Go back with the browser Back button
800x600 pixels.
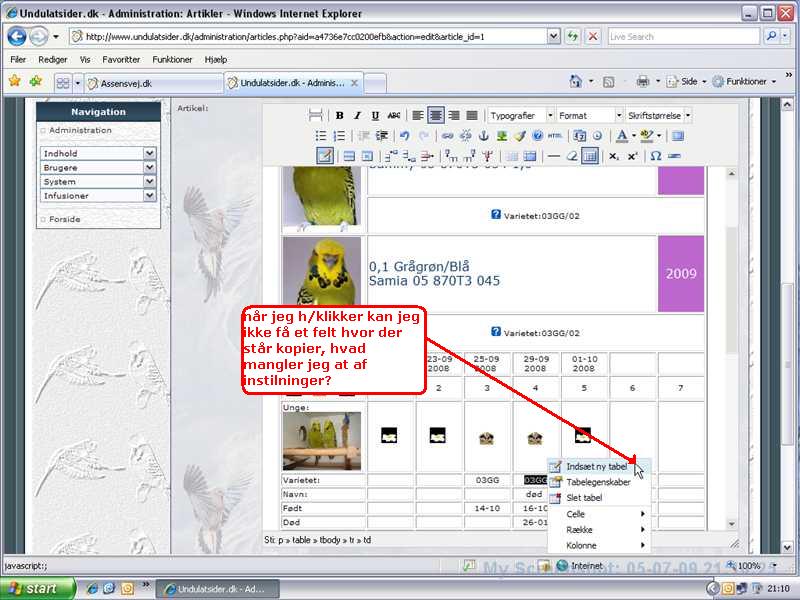pos(17,37)
